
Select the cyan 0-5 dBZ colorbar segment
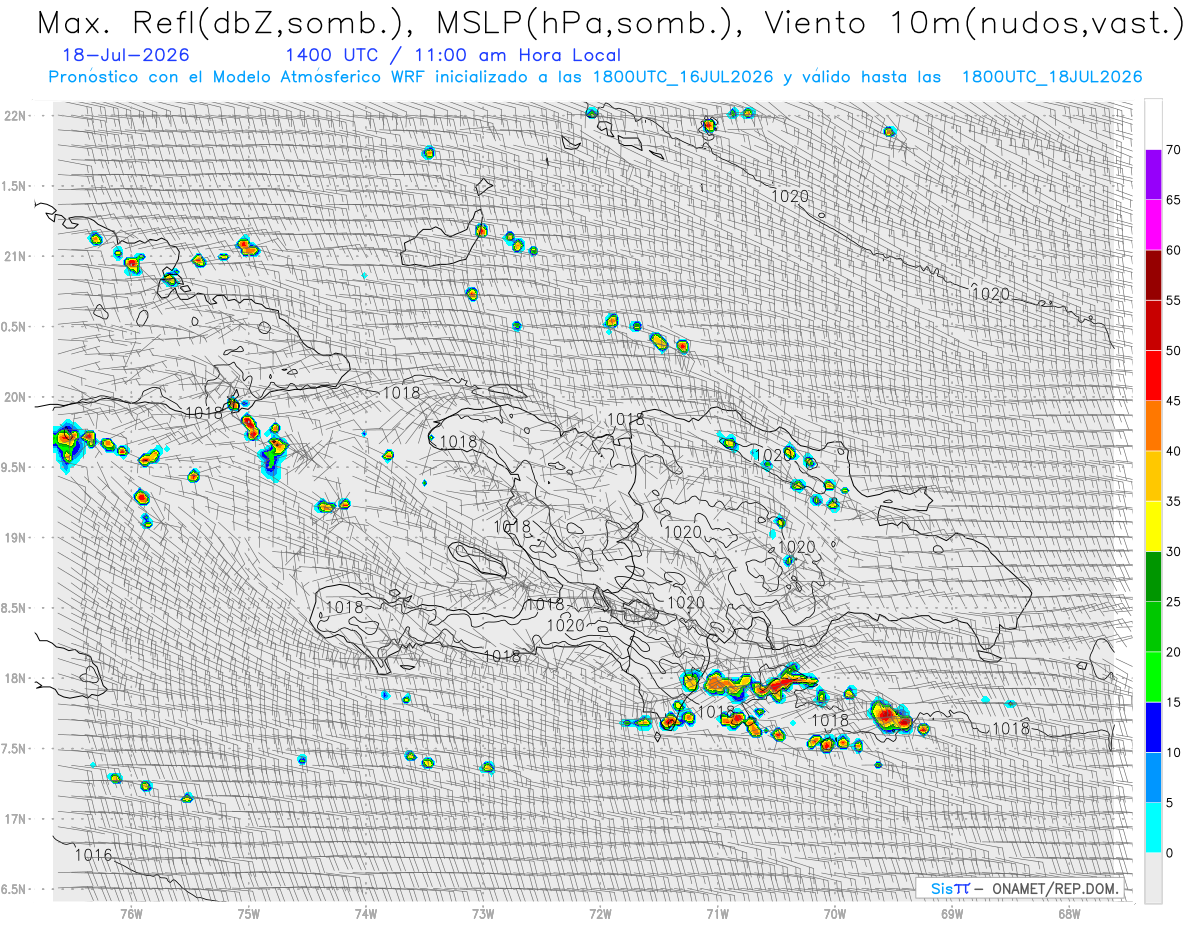click(x=1153, y=827)
